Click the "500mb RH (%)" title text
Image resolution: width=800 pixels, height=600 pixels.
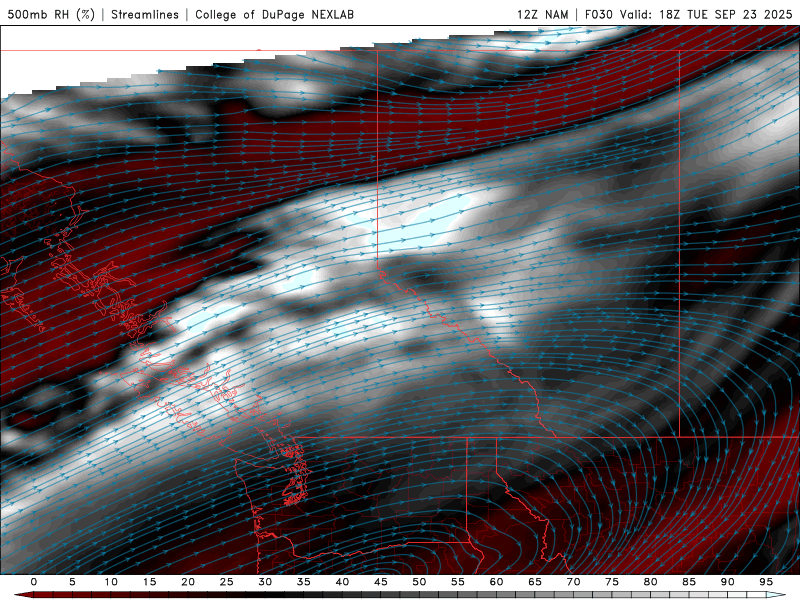[x=51, y=14]
